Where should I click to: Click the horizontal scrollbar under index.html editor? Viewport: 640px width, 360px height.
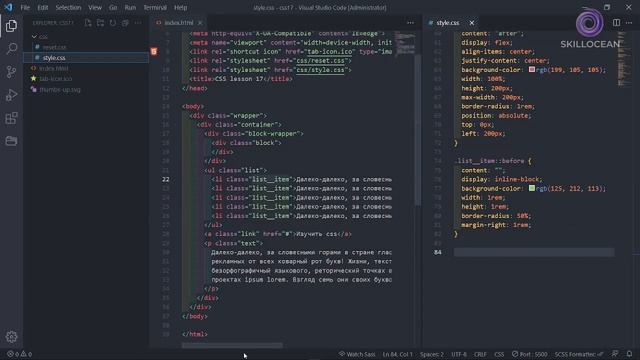[232, 345]
